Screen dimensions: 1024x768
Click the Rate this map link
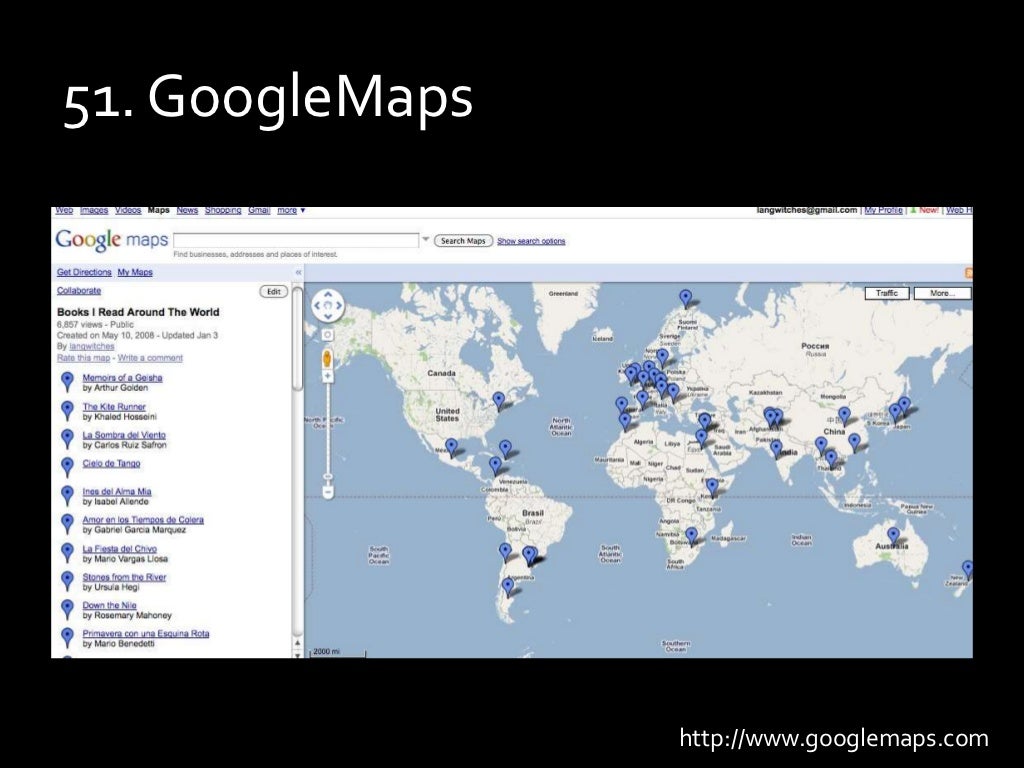click(84, 358)
